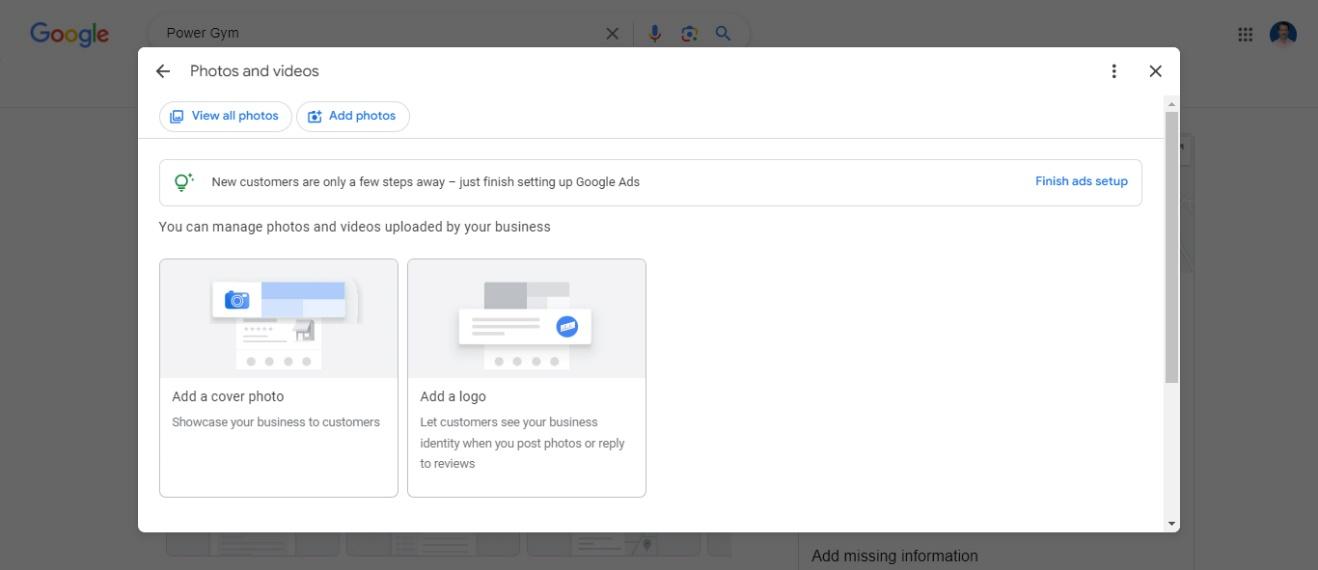Image resolution: width=1318 pixels, height=570 pixels.
Task: Click the View all photos button
Action: click(225, 116)
